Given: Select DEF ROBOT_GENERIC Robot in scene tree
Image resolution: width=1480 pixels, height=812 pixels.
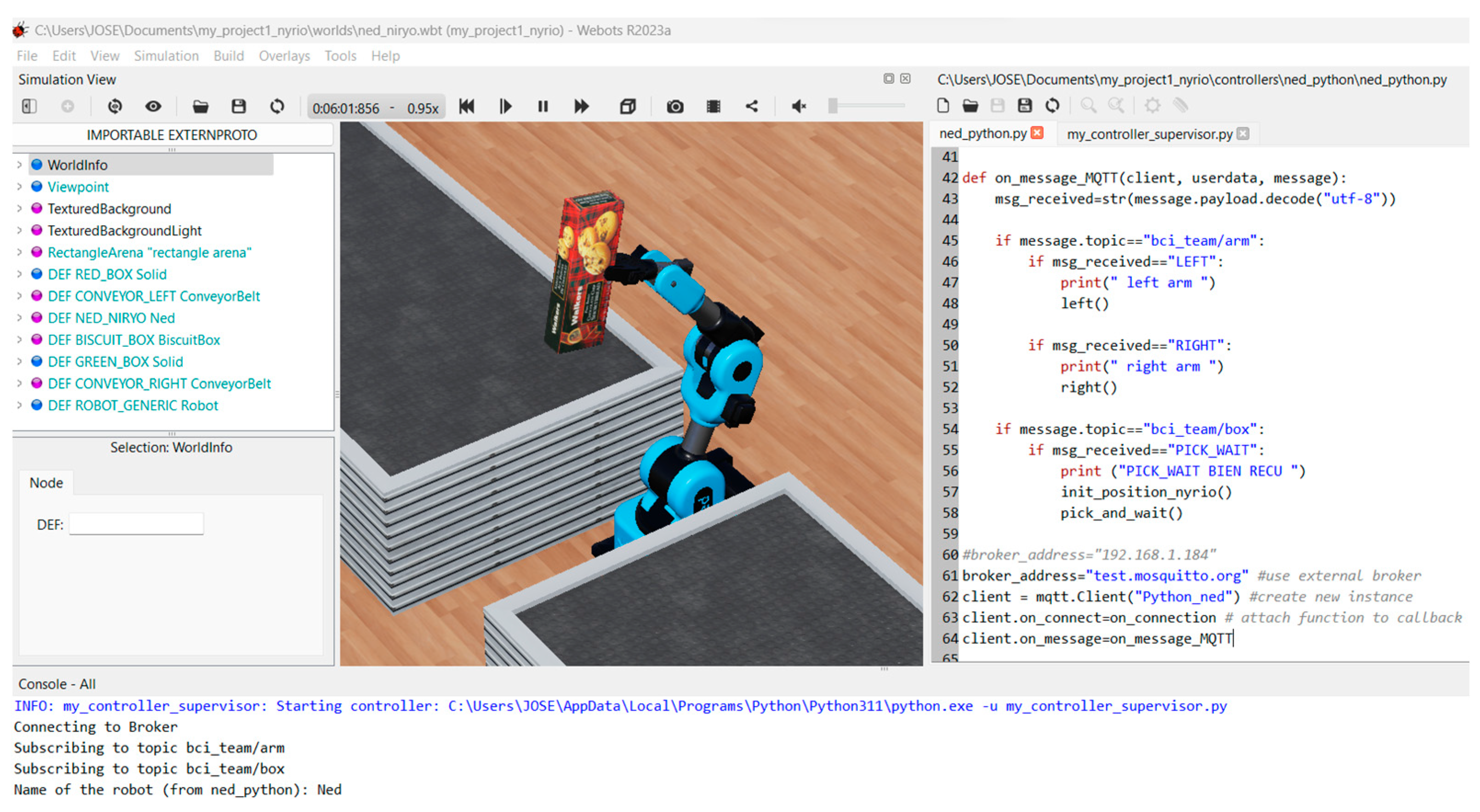Looking at the screenshot, I should (x=133, y=405).
